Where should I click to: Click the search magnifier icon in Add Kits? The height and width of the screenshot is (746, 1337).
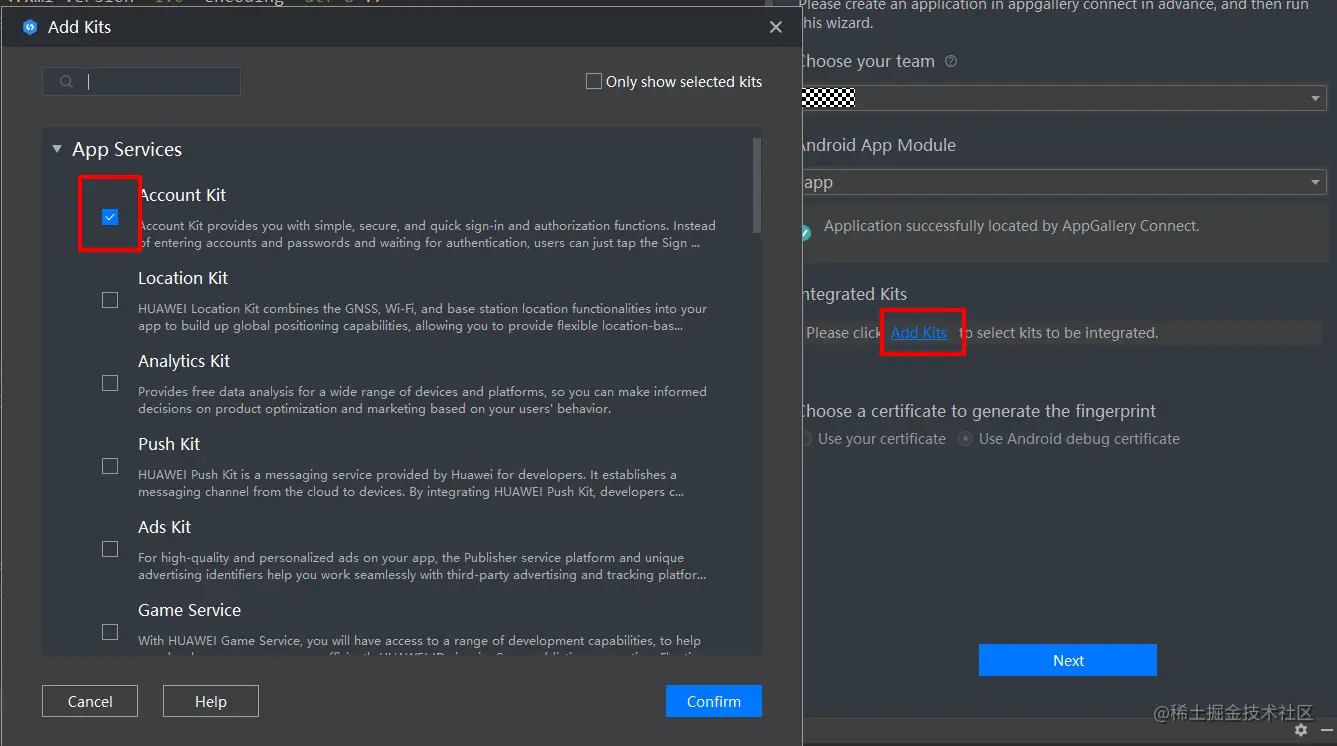(x=66, y=82)
